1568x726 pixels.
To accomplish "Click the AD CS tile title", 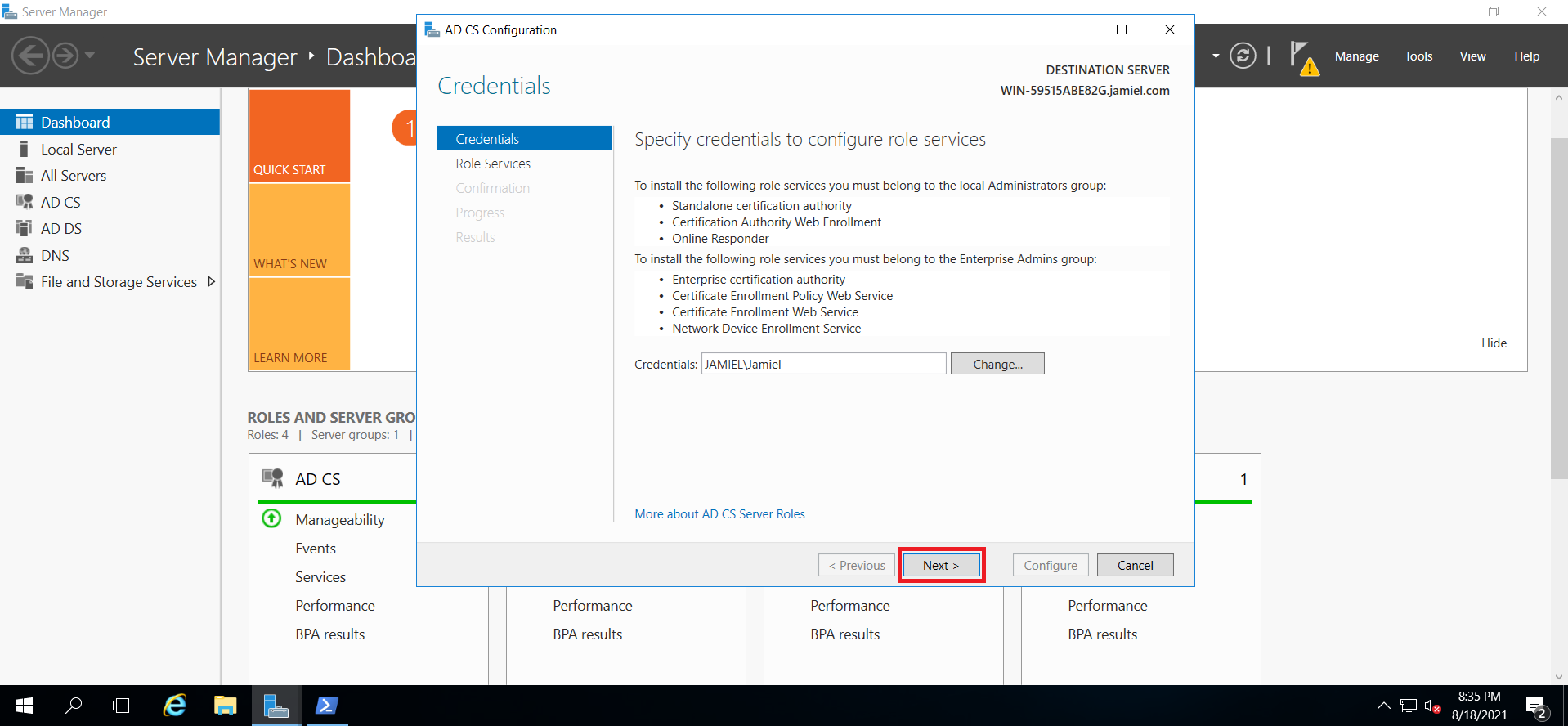I will [x=318, y=479].
